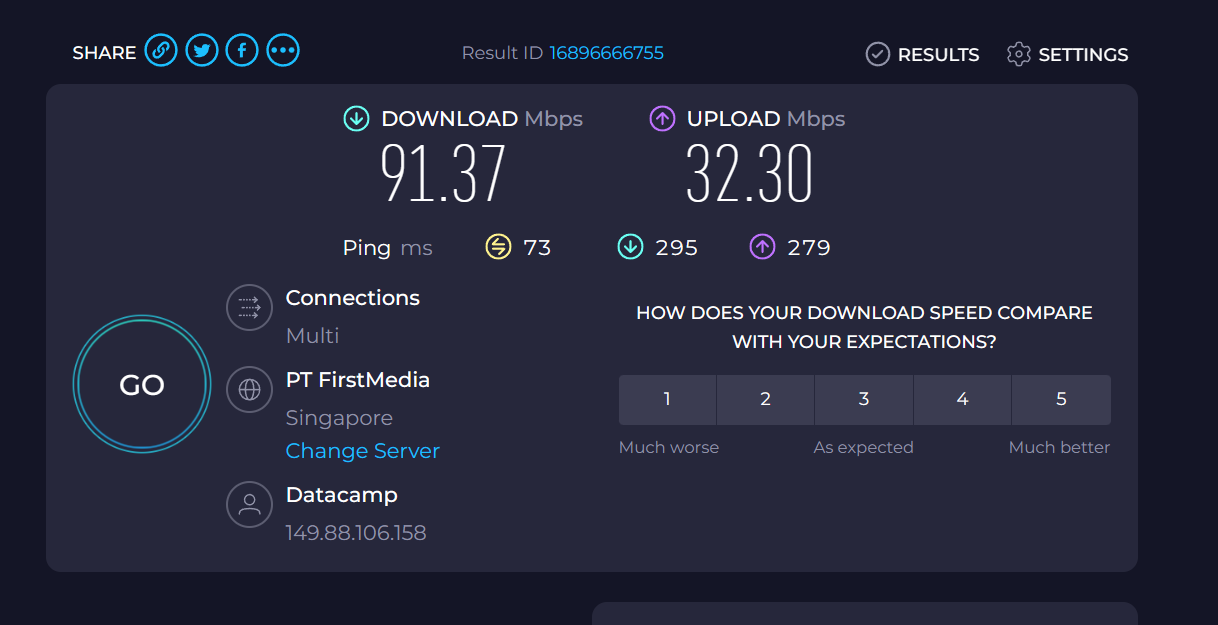Image resolution: width=1218 pixels, height=625 pixels.
Task: Click the Datacamp user profile icon
Action: click(249, 504)
